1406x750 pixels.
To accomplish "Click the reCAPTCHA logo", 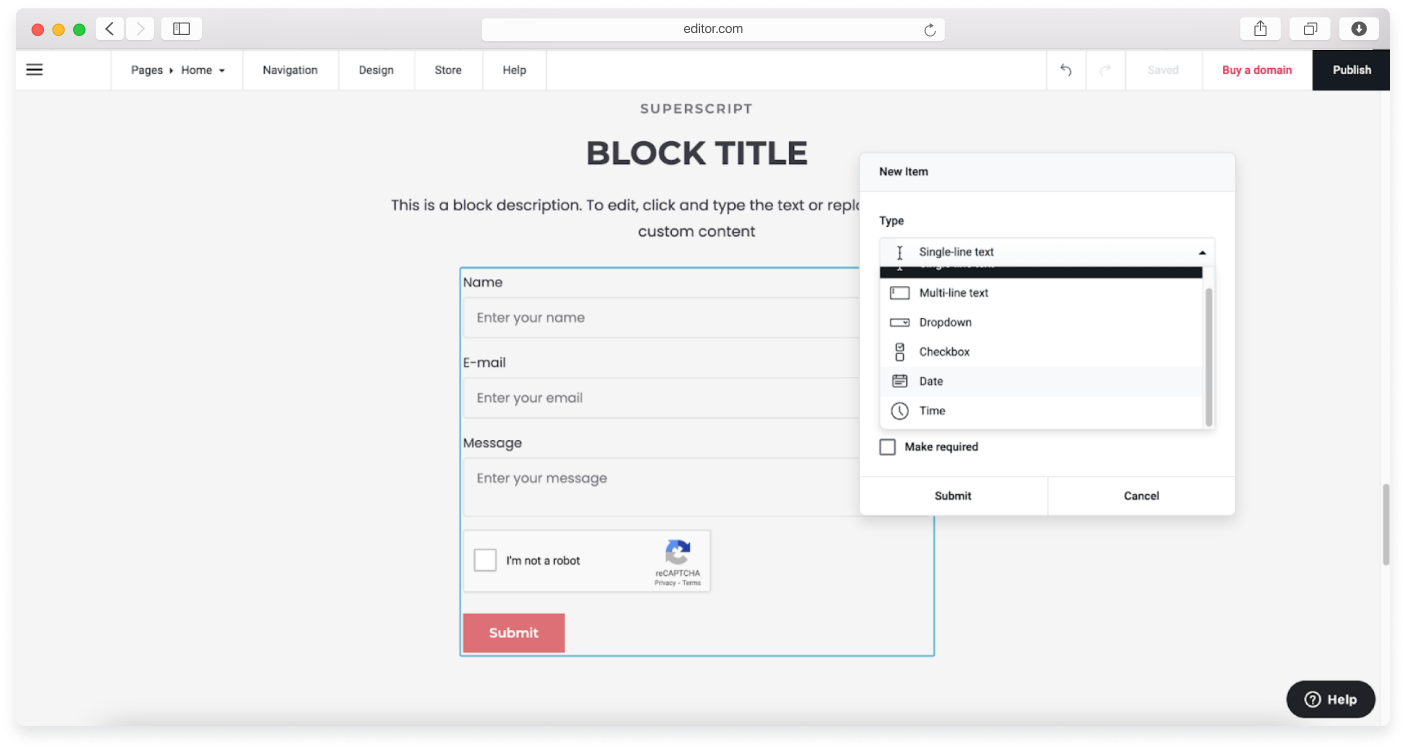I will coord(678,553).
